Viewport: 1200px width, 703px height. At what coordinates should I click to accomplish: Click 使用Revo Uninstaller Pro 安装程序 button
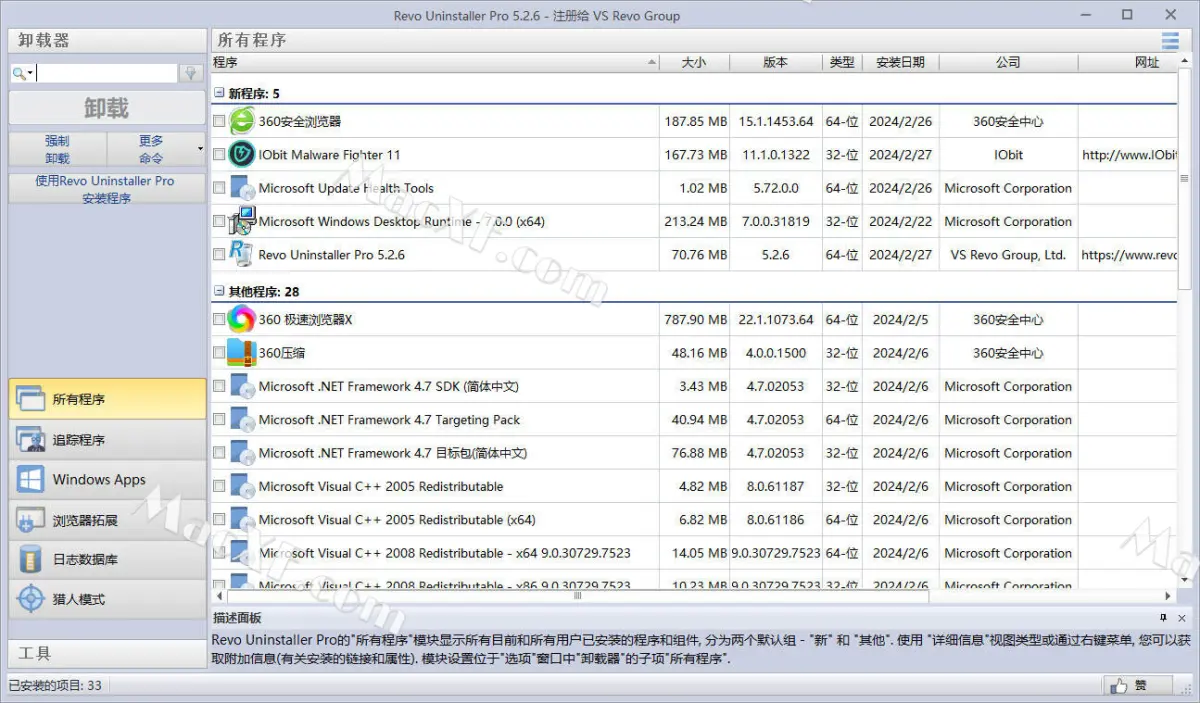[x=107, y=189]
